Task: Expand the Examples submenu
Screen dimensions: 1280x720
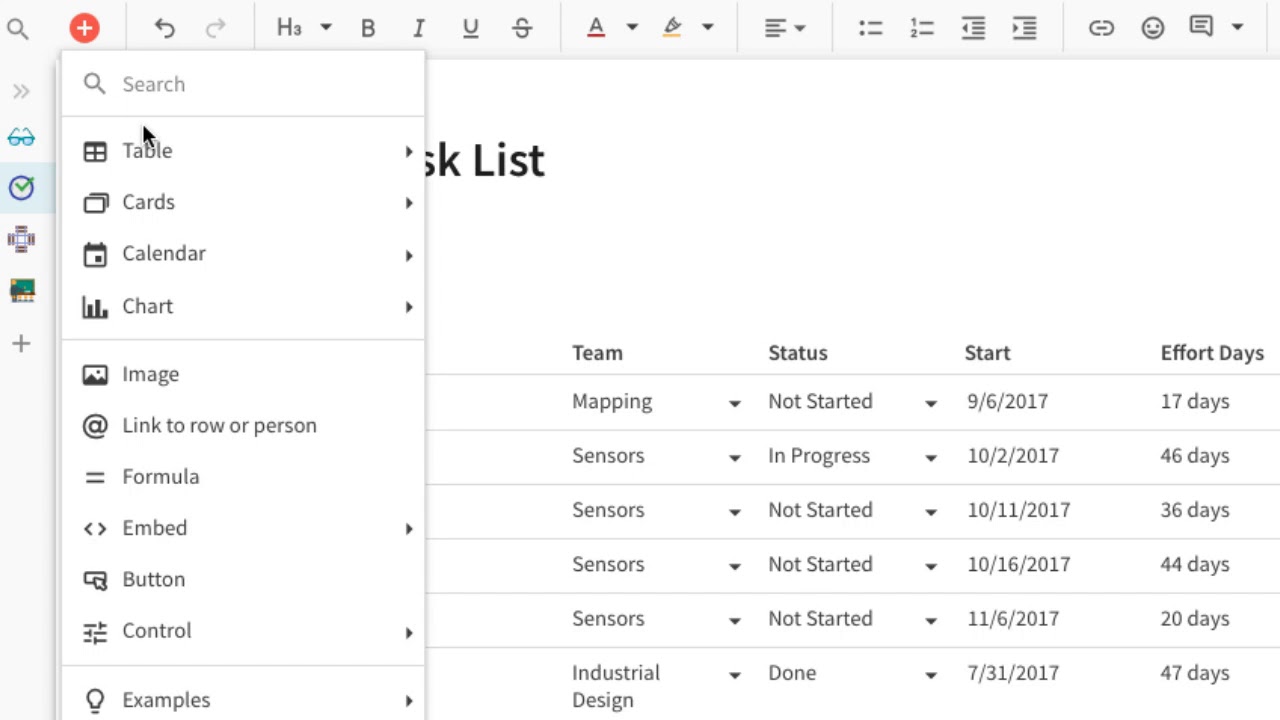Action: 243,700
